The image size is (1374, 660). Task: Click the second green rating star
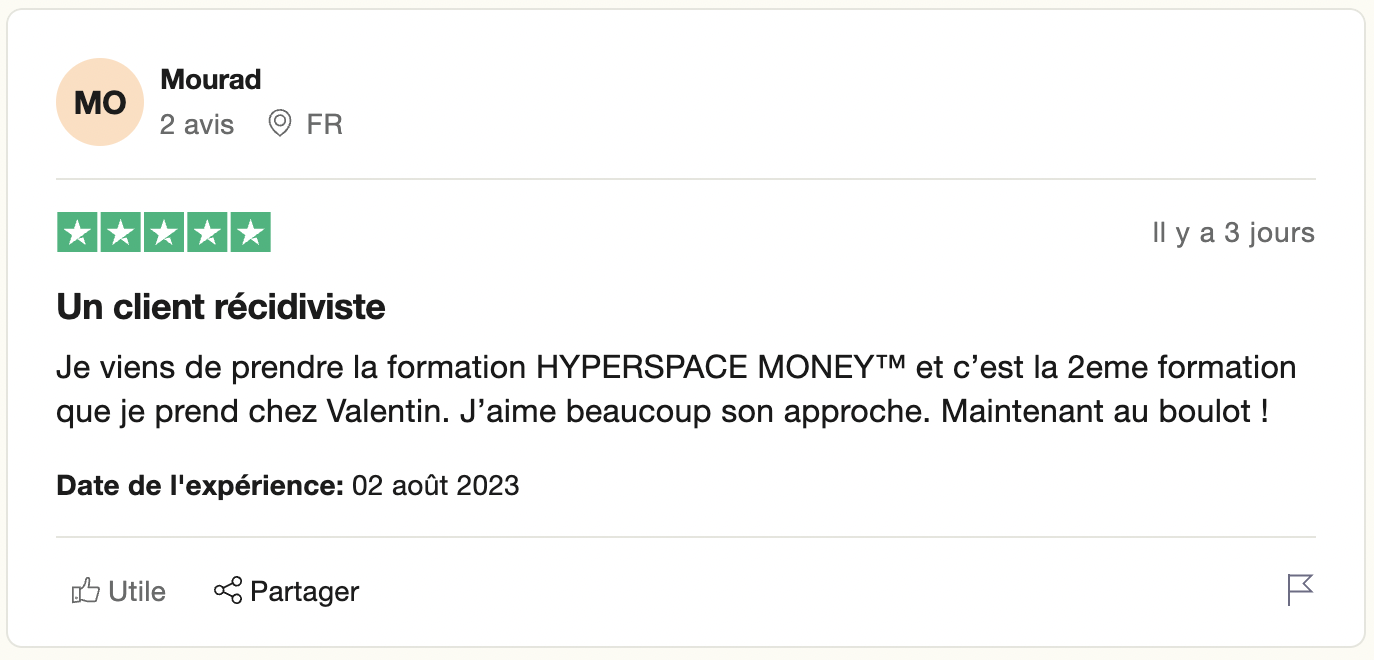[x=120, y=233]
